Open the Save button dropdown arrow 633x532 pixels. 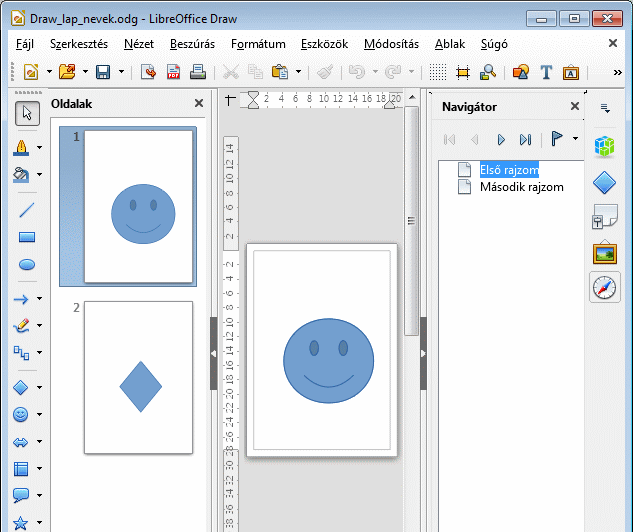tap(121, 72)
